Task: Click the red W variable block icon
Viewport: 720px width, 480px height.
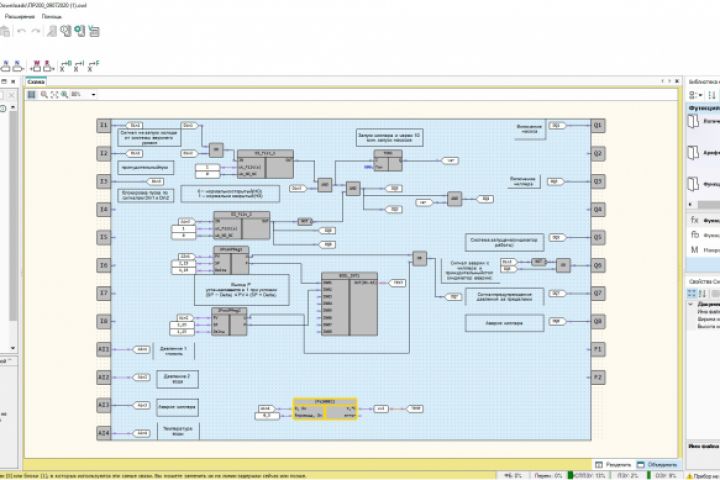Action: [36, 66]
